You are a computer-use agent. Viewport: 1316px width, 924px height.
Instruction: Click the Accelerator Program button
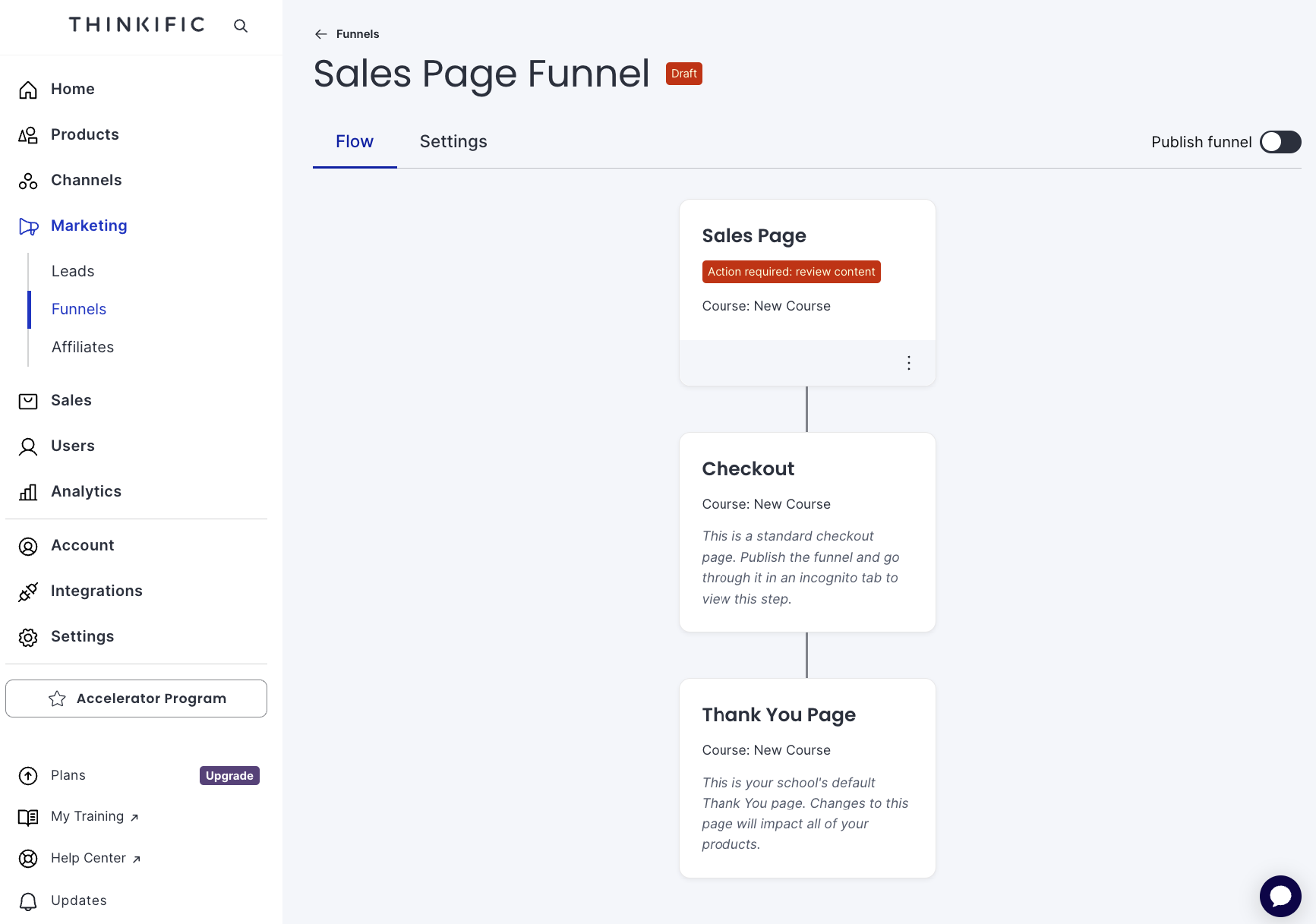point(136,699)
